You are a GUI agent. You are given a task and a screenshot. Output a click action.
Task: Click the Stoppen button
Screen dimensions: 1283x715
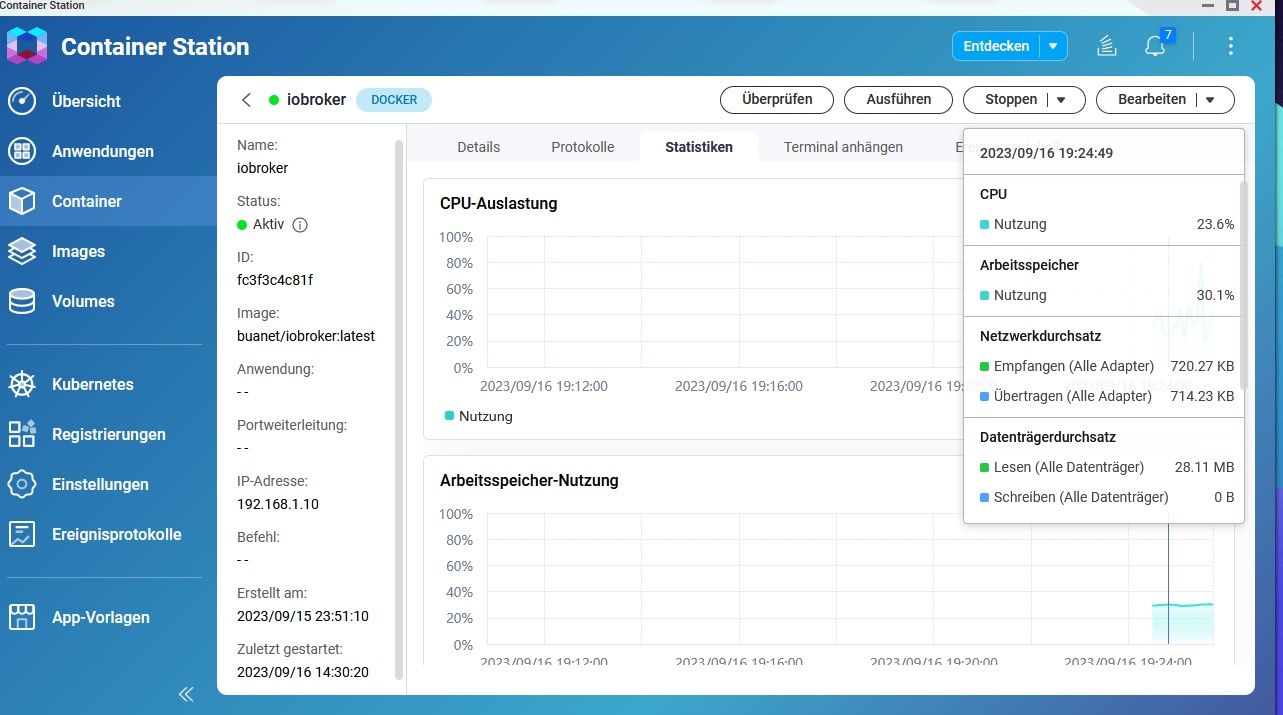(1010, 100)
